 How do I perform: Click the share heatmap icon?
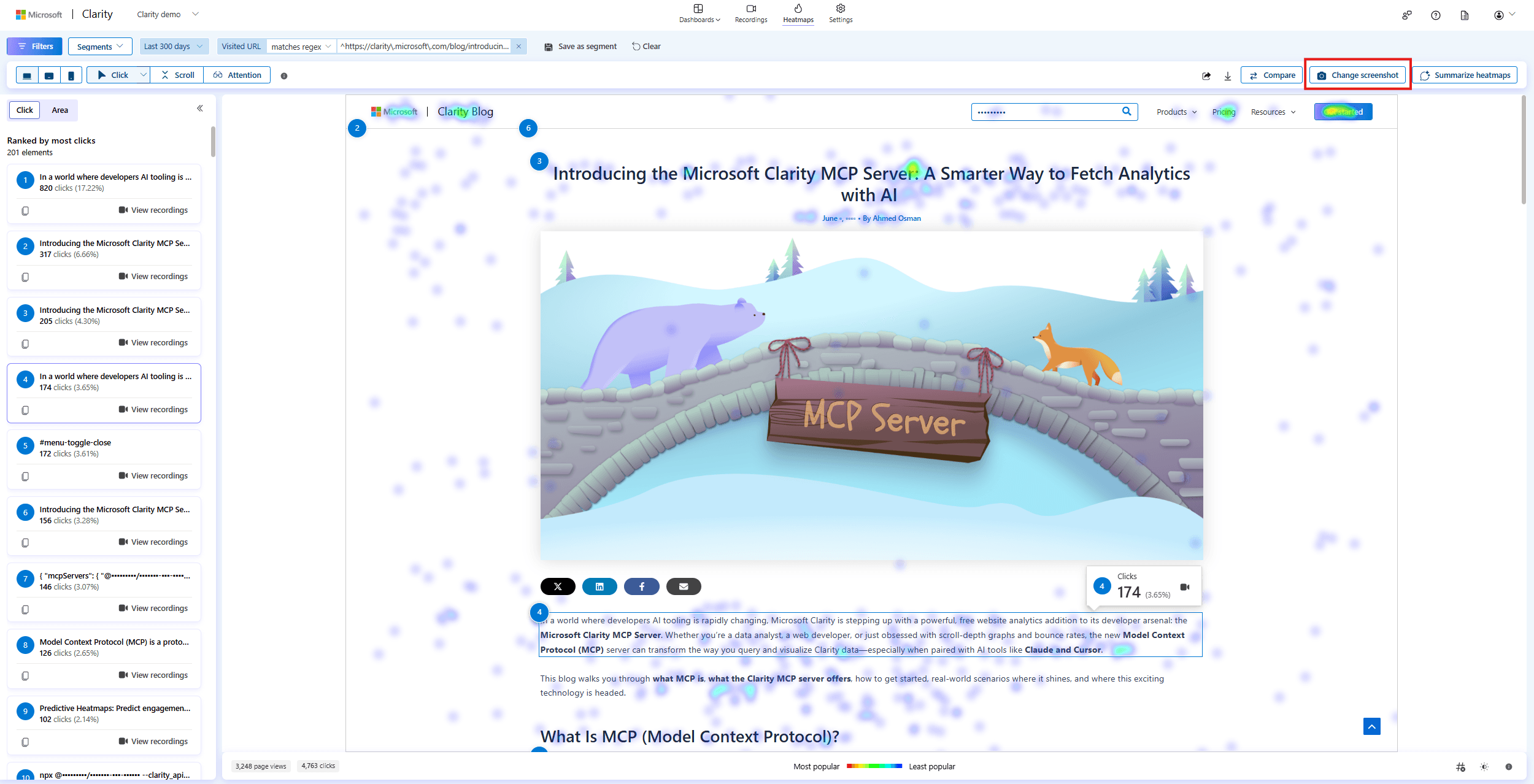tap(1206, 75)
